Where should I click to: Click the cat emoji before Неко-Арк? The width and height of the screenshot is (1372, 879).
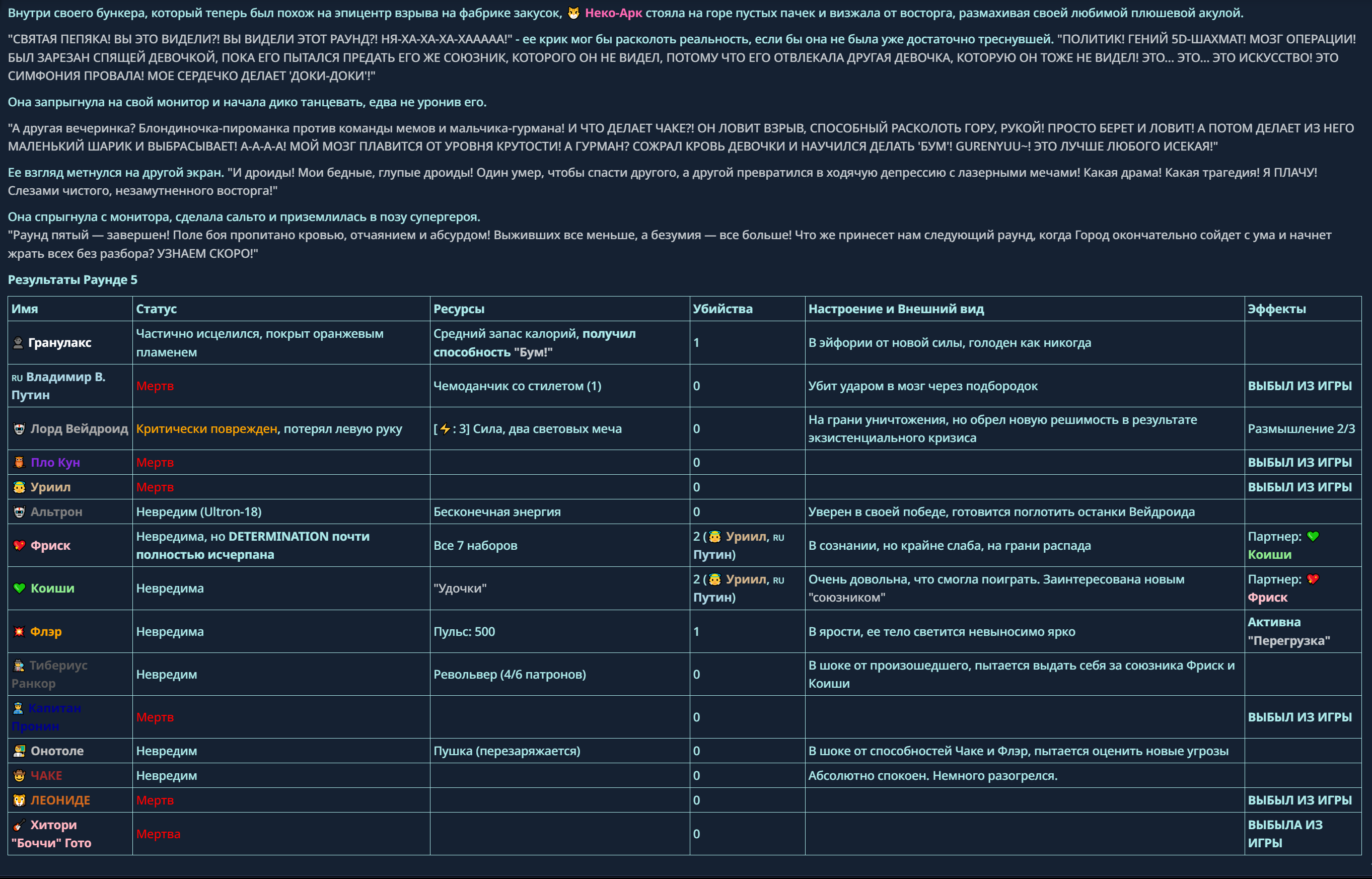click(573, 13)
